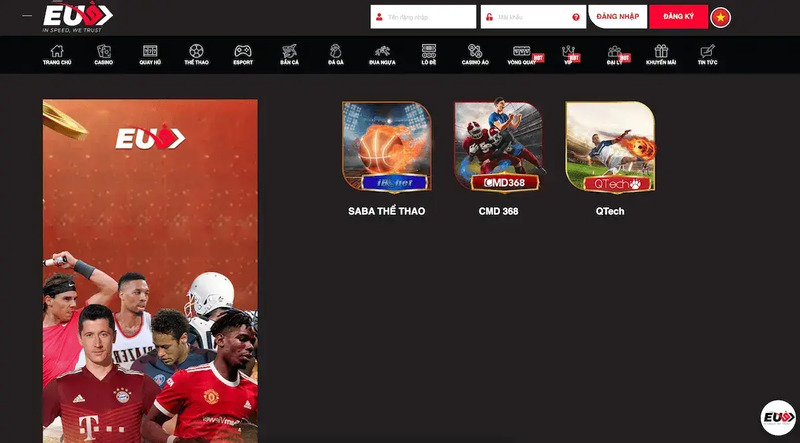Screen dimensions: 800x443
Task: Click the password help question mark icon
Action: point(576,17)
